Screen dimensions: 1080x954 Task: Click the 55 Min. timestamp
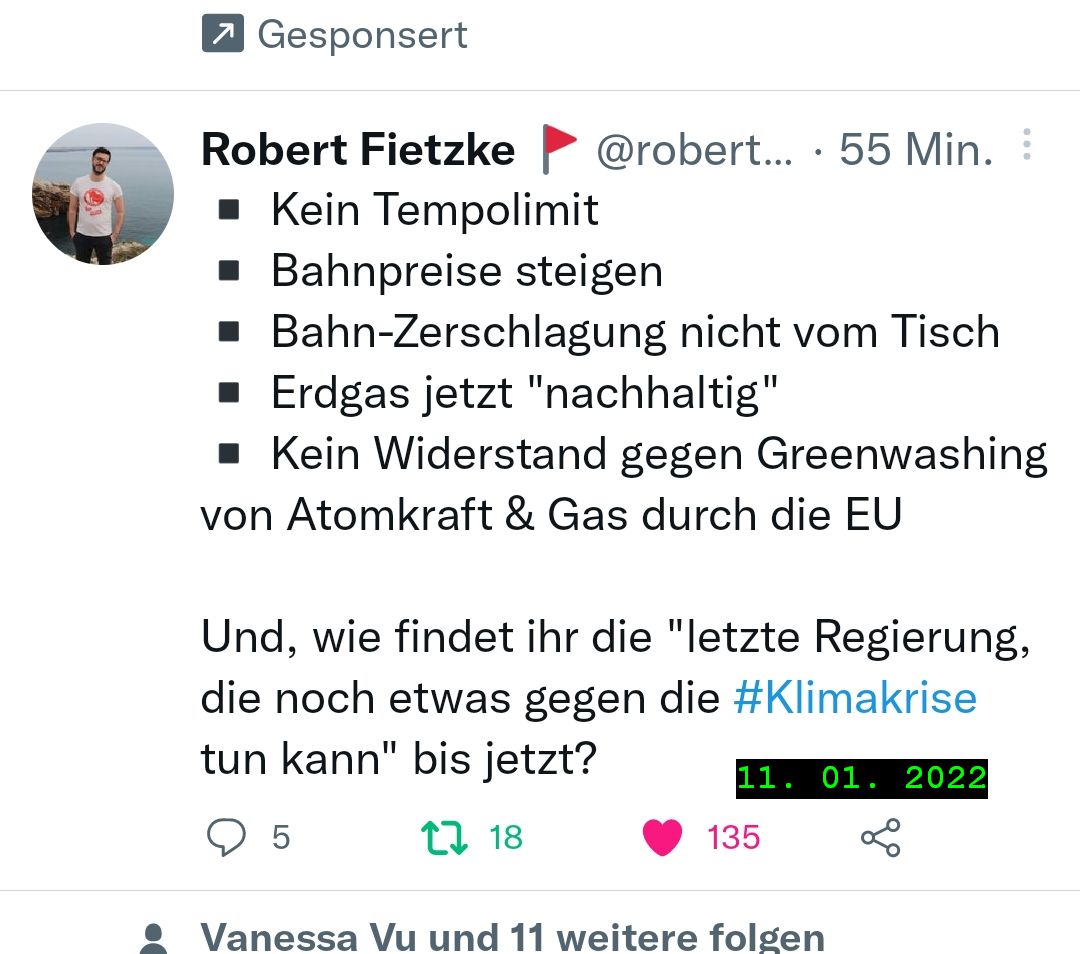click(x=915, y=150)
